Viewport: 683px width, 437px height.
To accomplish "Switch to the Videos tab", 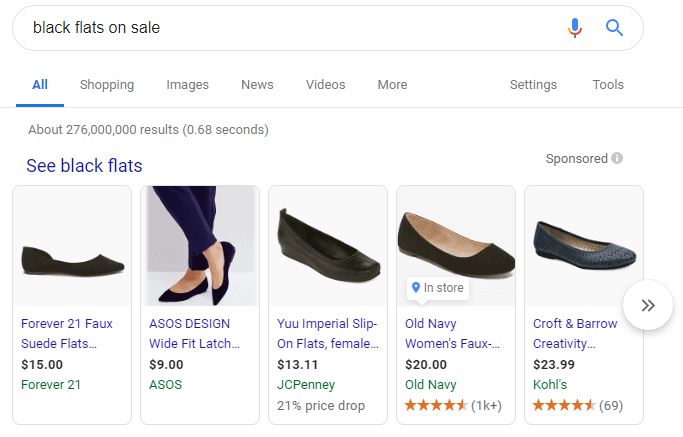I will tap(325, 85).
